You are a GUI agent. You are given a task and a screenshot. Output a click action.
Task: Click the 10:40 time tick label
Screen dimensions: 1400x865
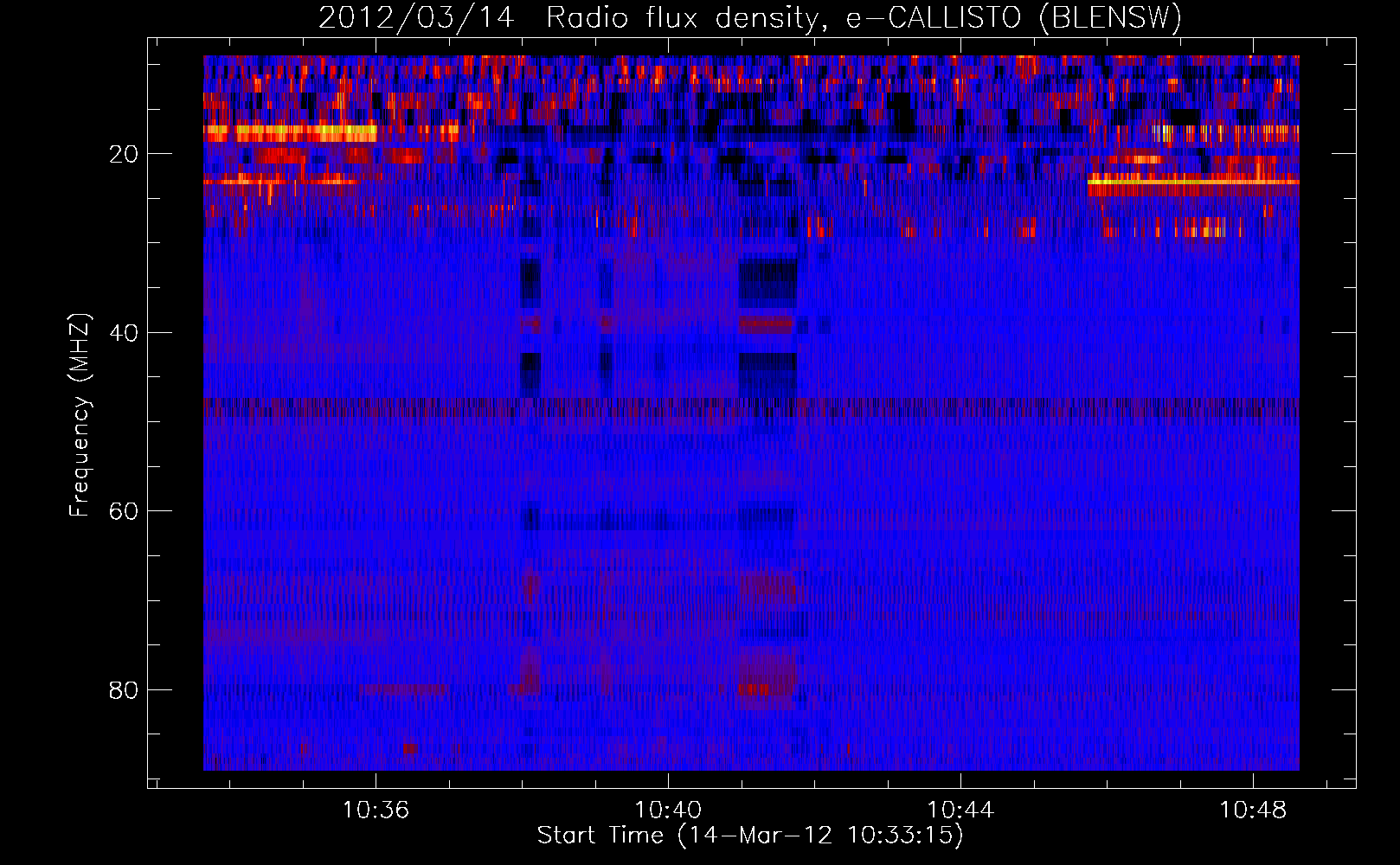click(x=668, y=810)
